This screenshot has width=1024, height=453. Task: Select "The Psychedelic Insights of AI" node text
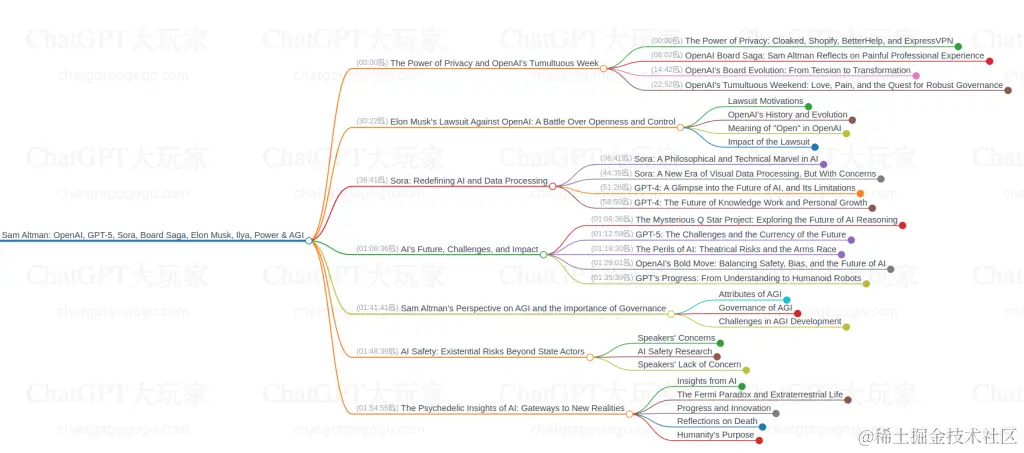point(513,408)
